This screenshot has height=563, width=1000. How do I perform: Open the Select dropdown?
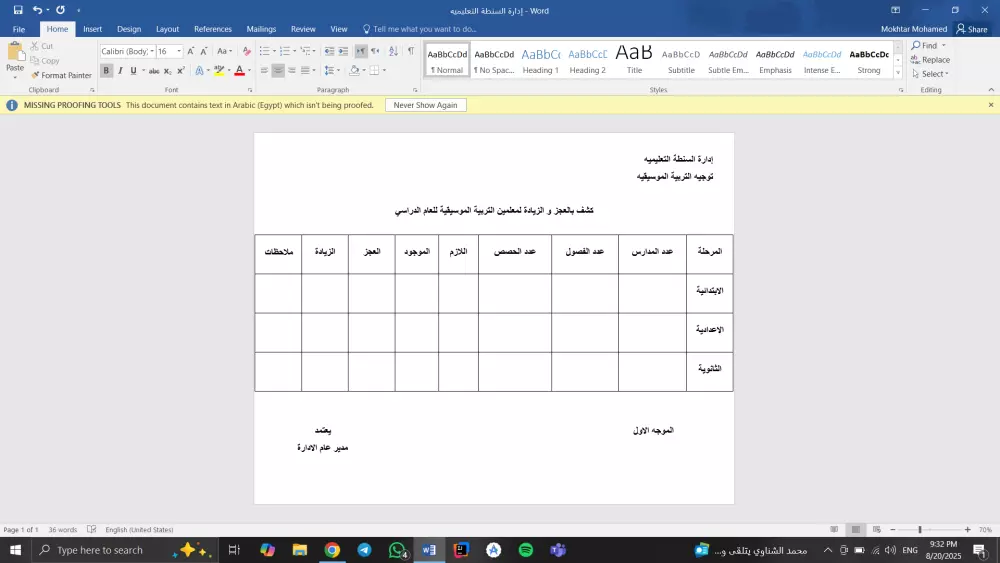(x=930, y=74)
